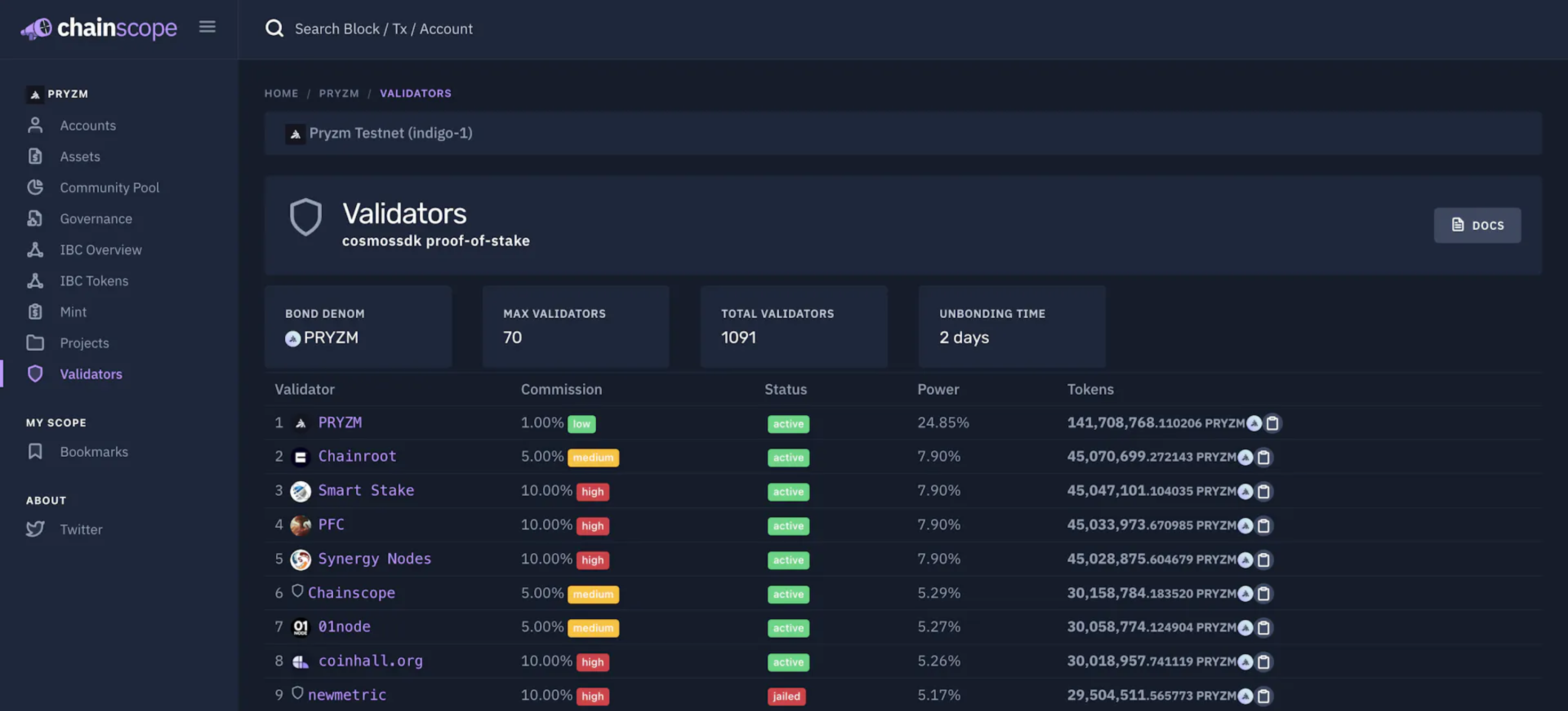Click the PRYZM token icon in Chainroot row

click(x=1245, y=457)
